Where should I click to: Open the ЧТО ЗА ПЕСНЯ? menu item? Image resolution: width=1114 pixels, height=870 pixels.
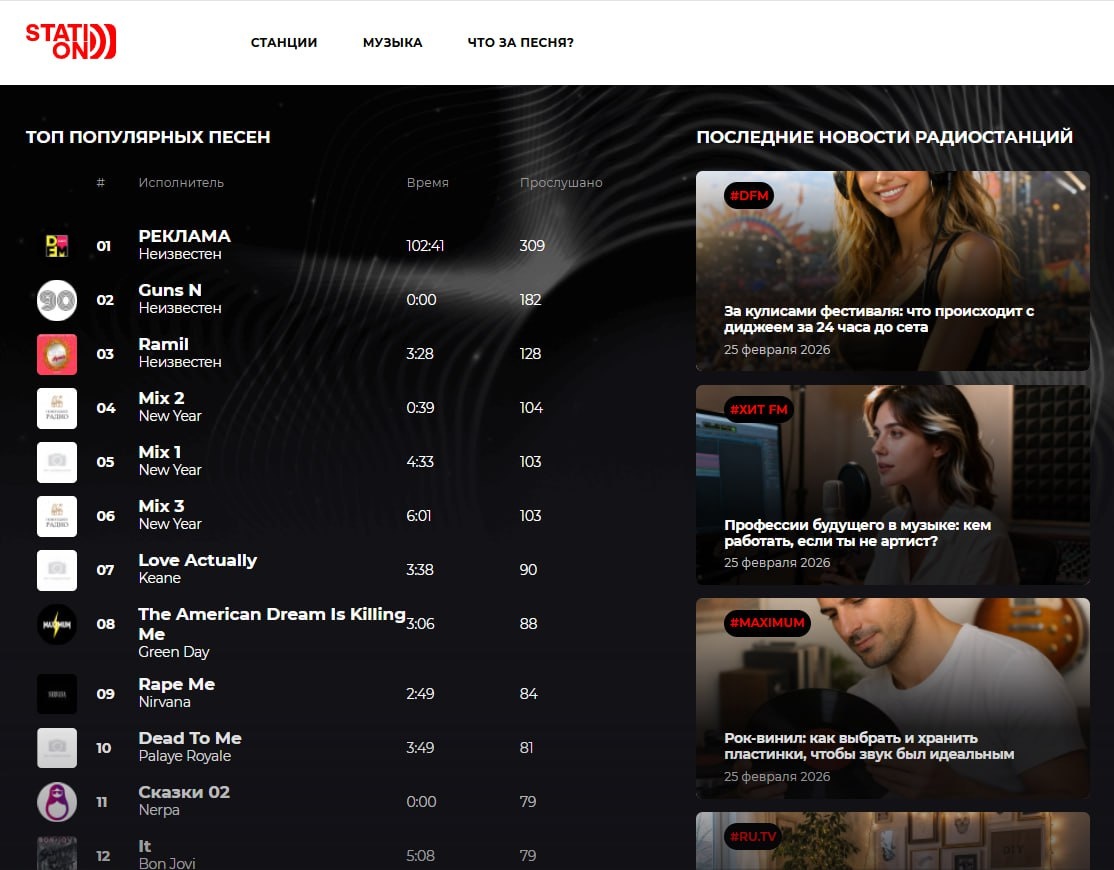pyautogui.click(x=520, y=43)
